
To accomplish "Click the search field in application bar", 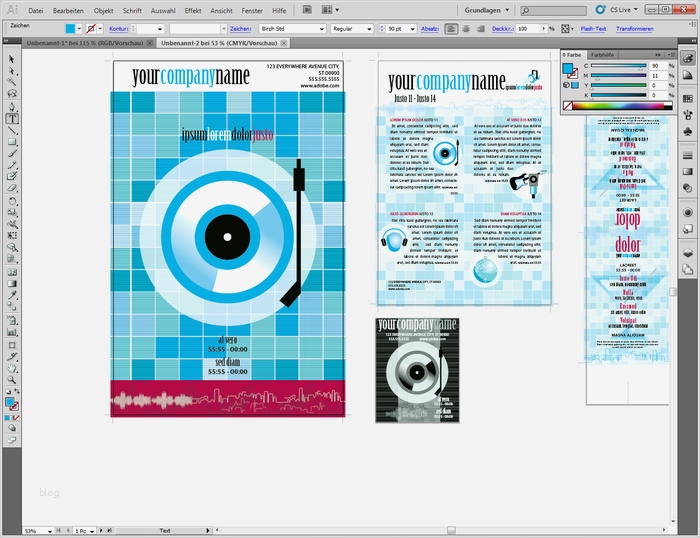I will [554, 10].
